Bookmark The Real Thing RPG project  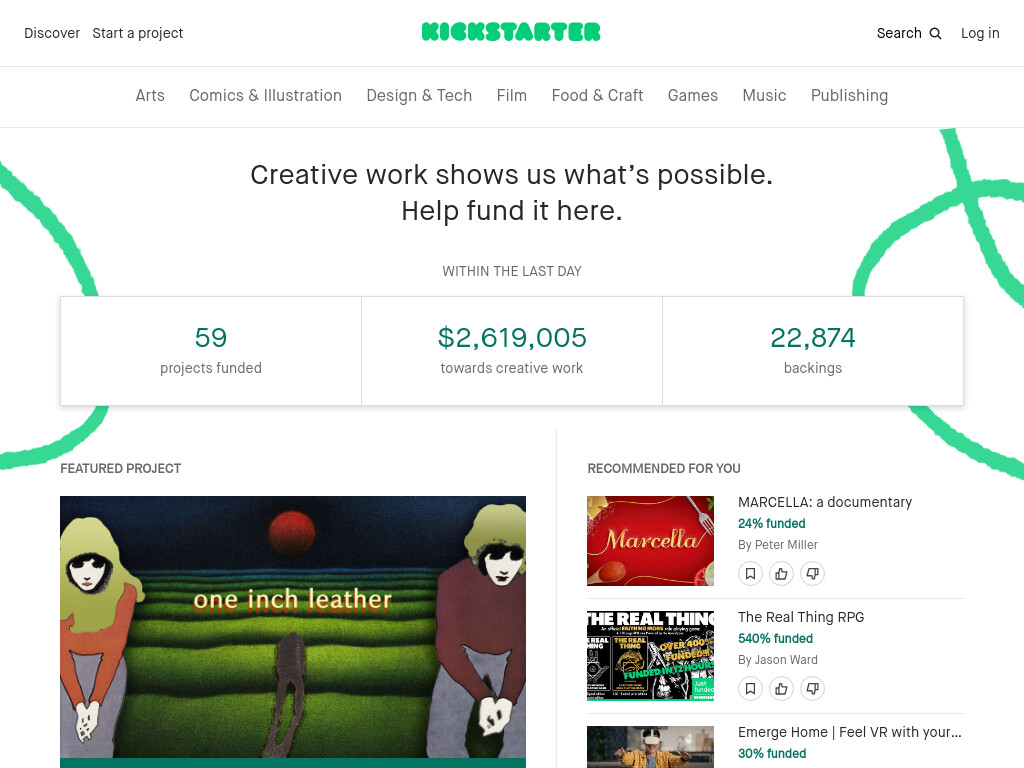(750, 688)
